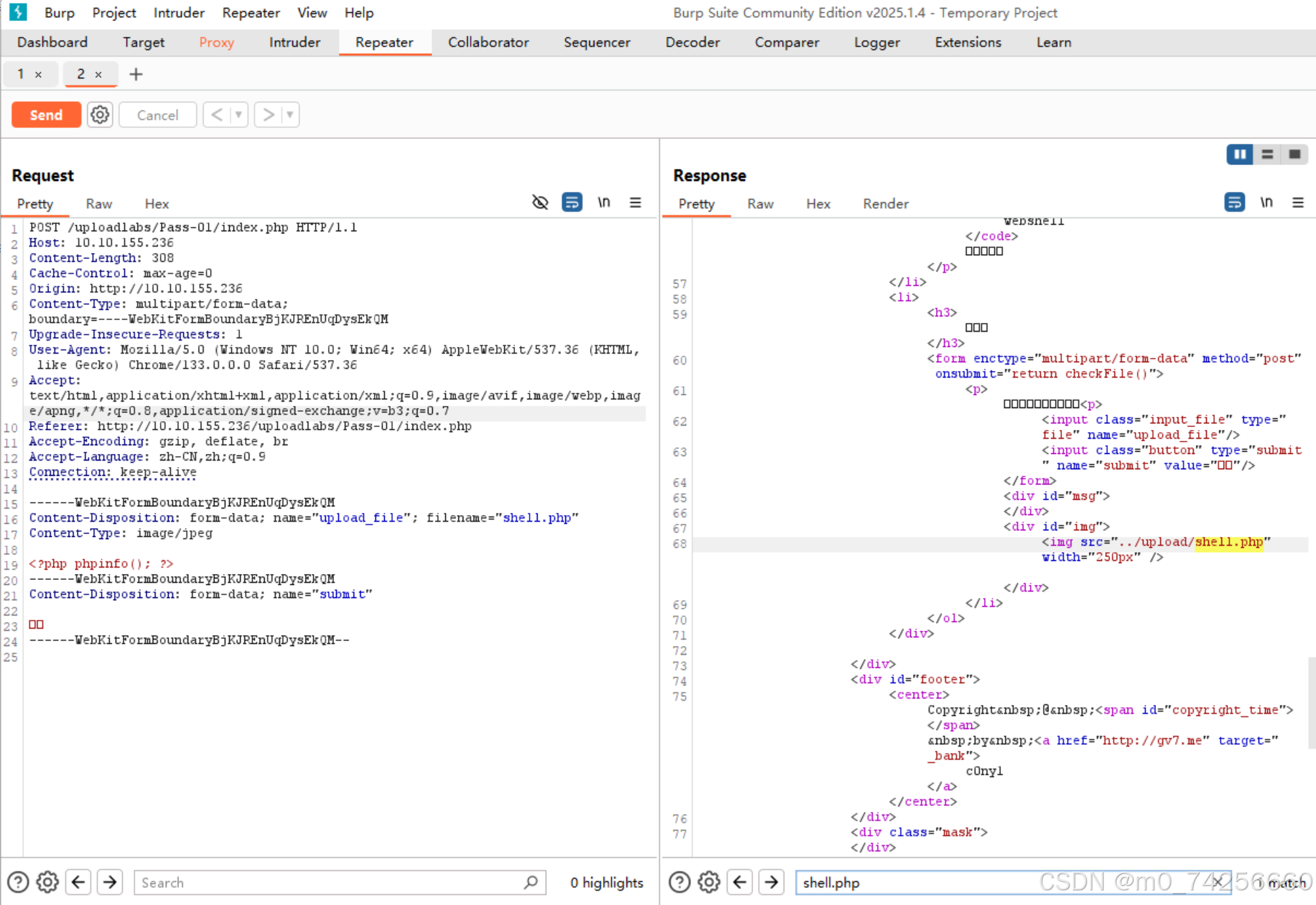Viewport: 1316px width, 905px height.
Task: Toggle show newline characters in Response
Action: [1267, 202]
